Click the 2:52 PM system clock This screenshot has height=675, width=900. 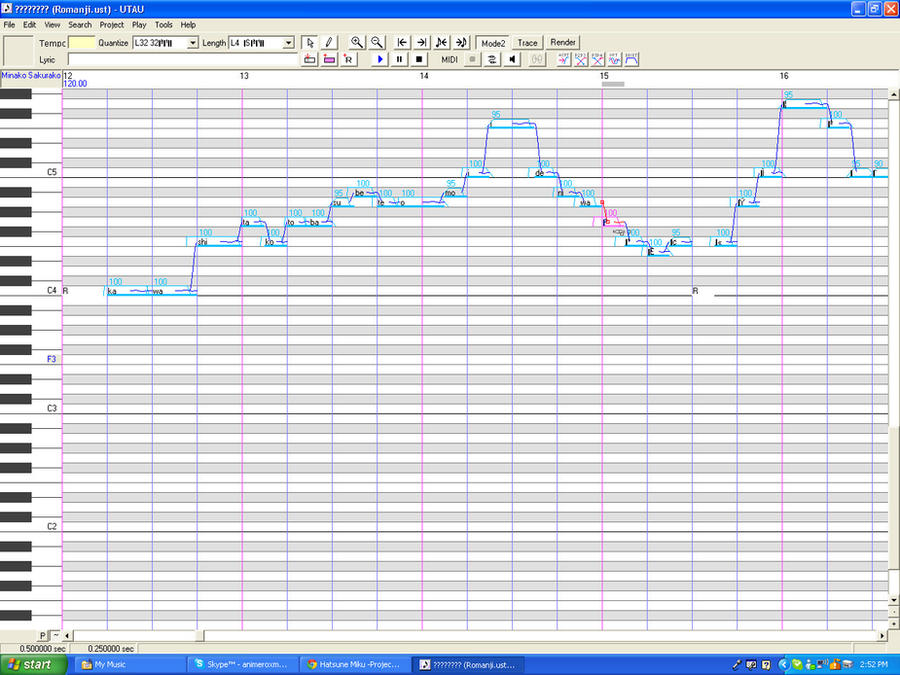pos(873,665)
